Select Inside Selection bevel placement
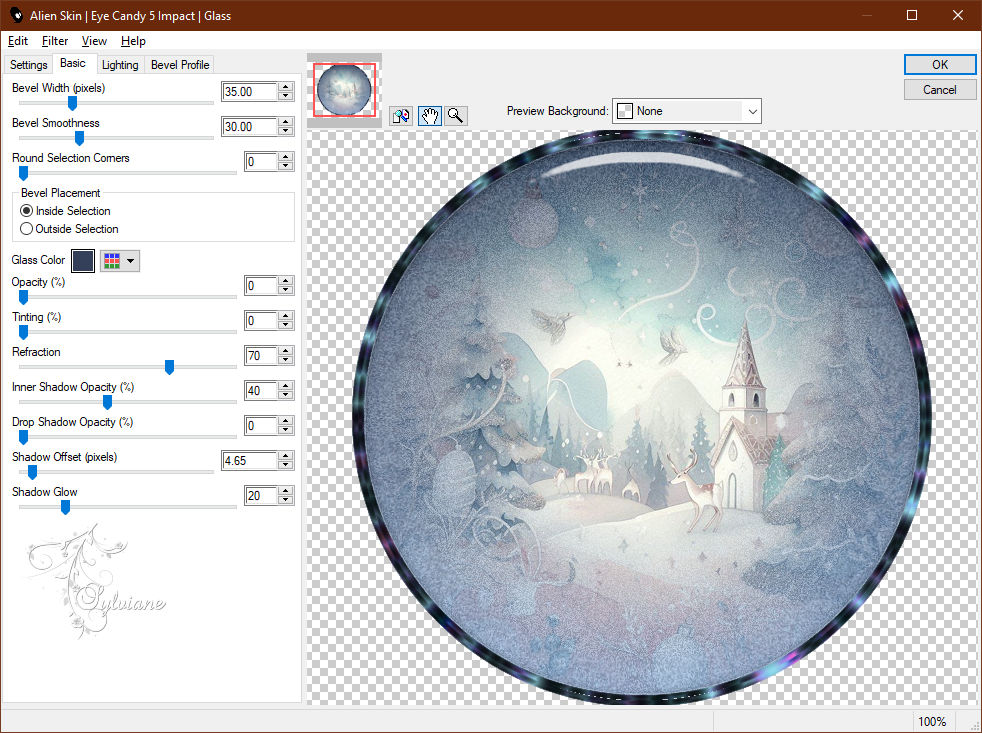 point(66,211)
